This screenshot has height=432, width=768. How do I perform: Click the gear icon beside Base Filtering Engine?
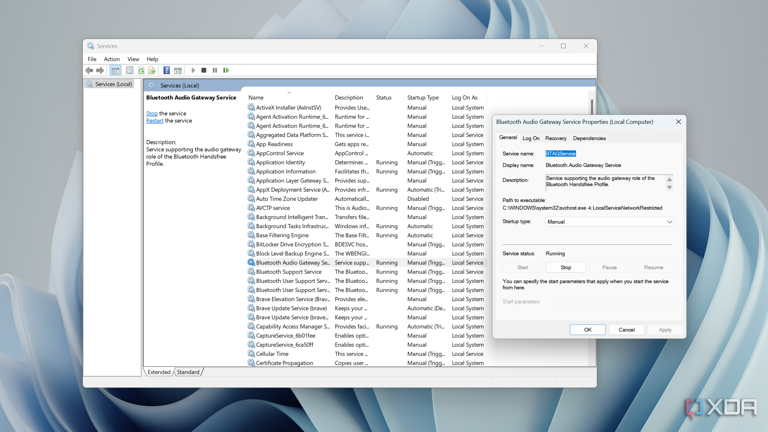251,235
